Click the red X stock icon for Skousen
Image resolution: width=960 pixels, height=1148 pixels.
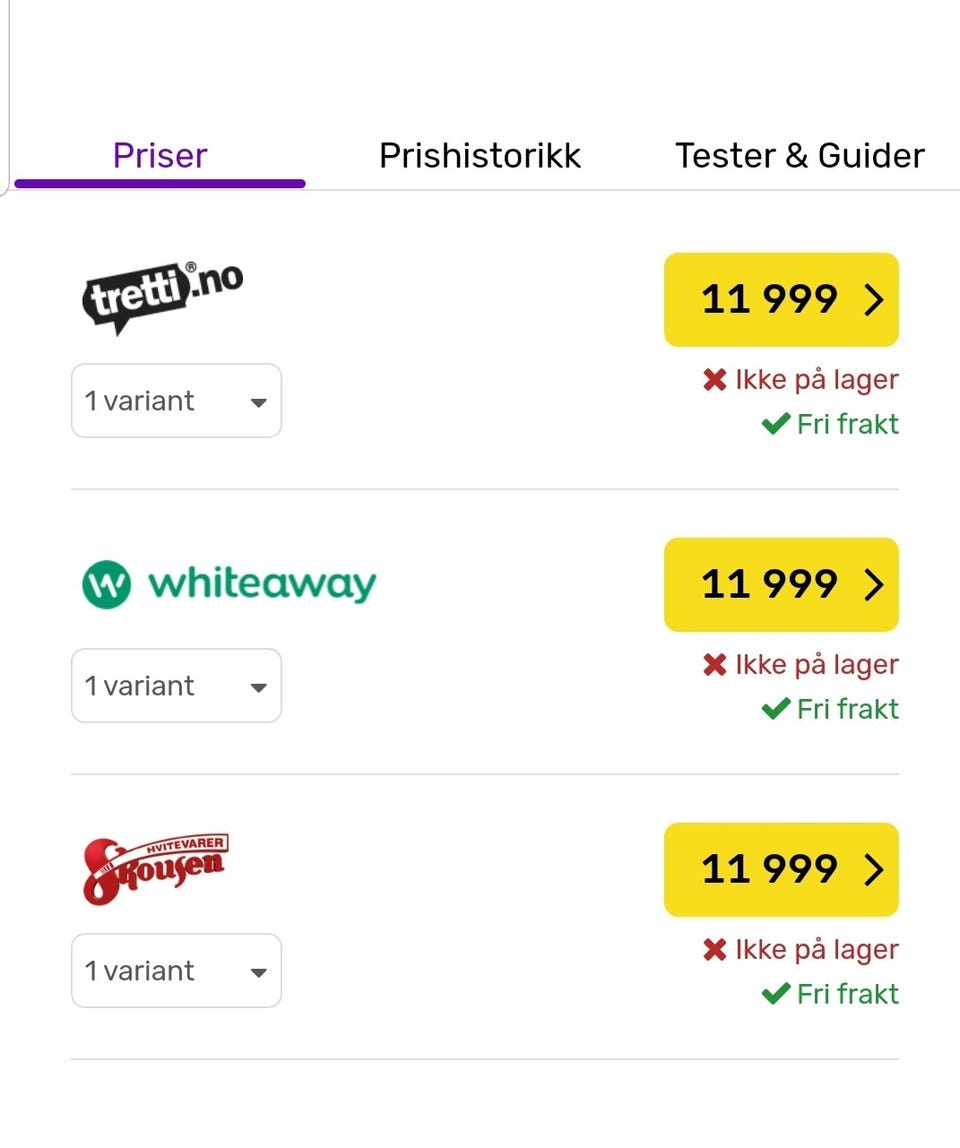coord(714,950)
